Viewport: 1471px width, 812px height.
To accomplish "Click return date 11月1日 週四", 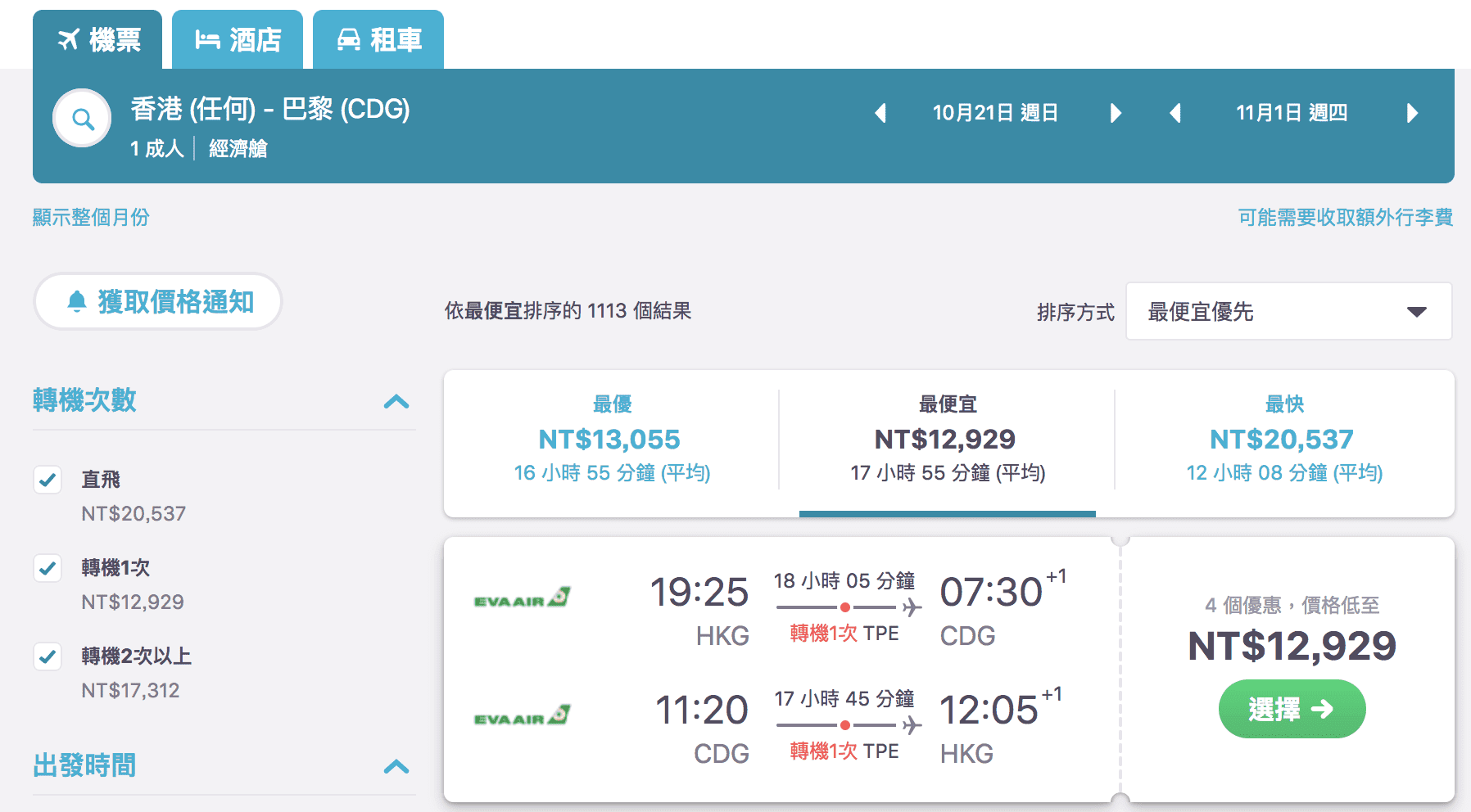I will [x=1292, y=113].
